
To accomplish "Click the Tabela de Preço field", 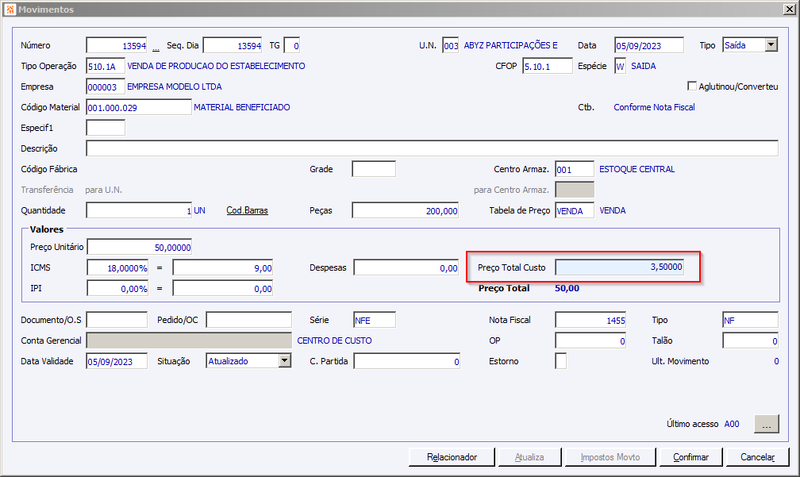I will tap(574, 210).
